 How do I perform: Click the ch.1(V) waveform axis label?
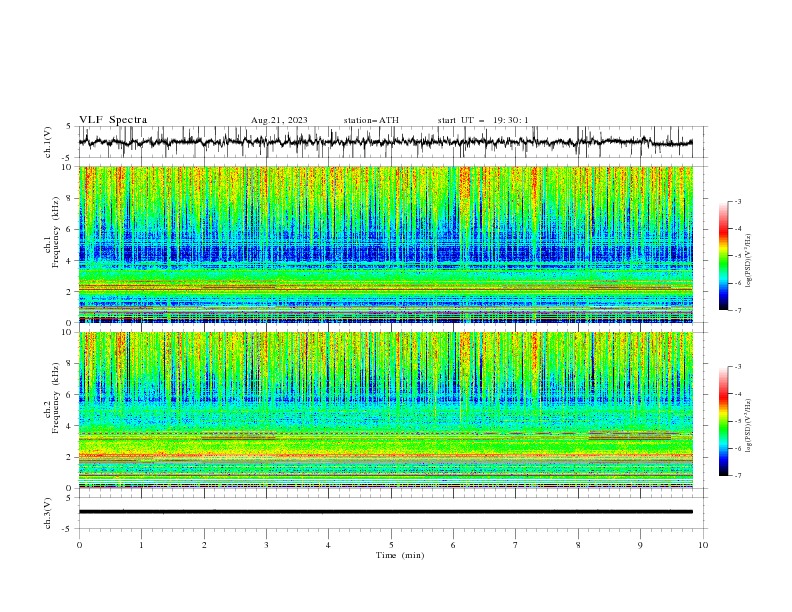(x=48, y=142)
